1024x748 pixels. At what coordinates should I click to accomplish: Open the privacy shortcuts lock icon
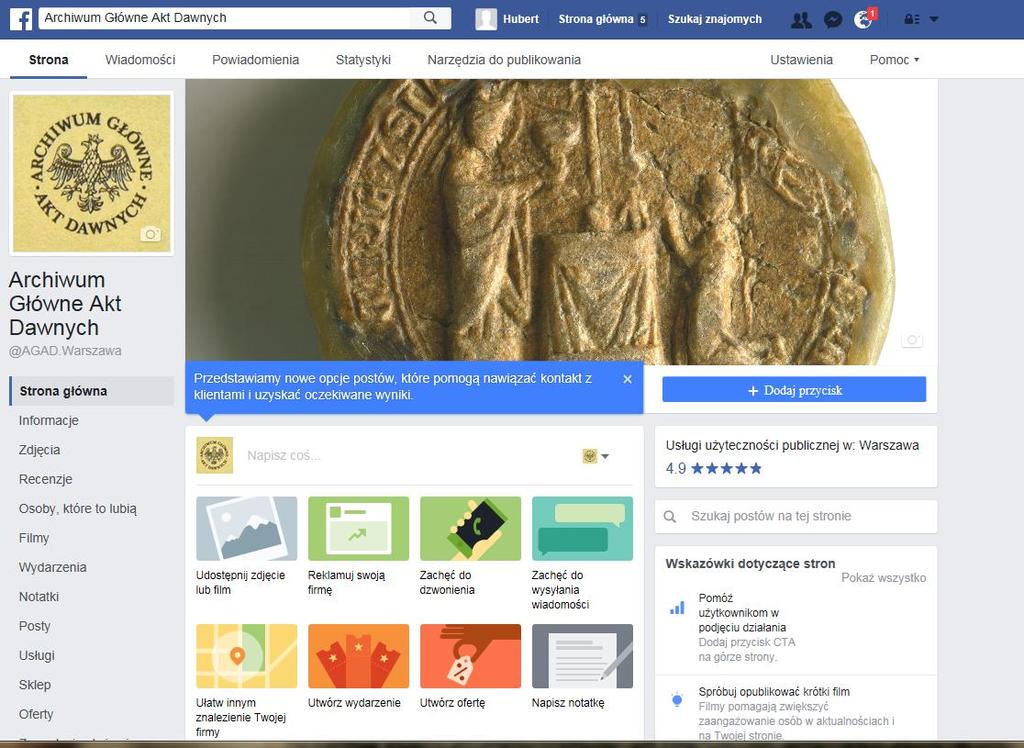(912, 20)
